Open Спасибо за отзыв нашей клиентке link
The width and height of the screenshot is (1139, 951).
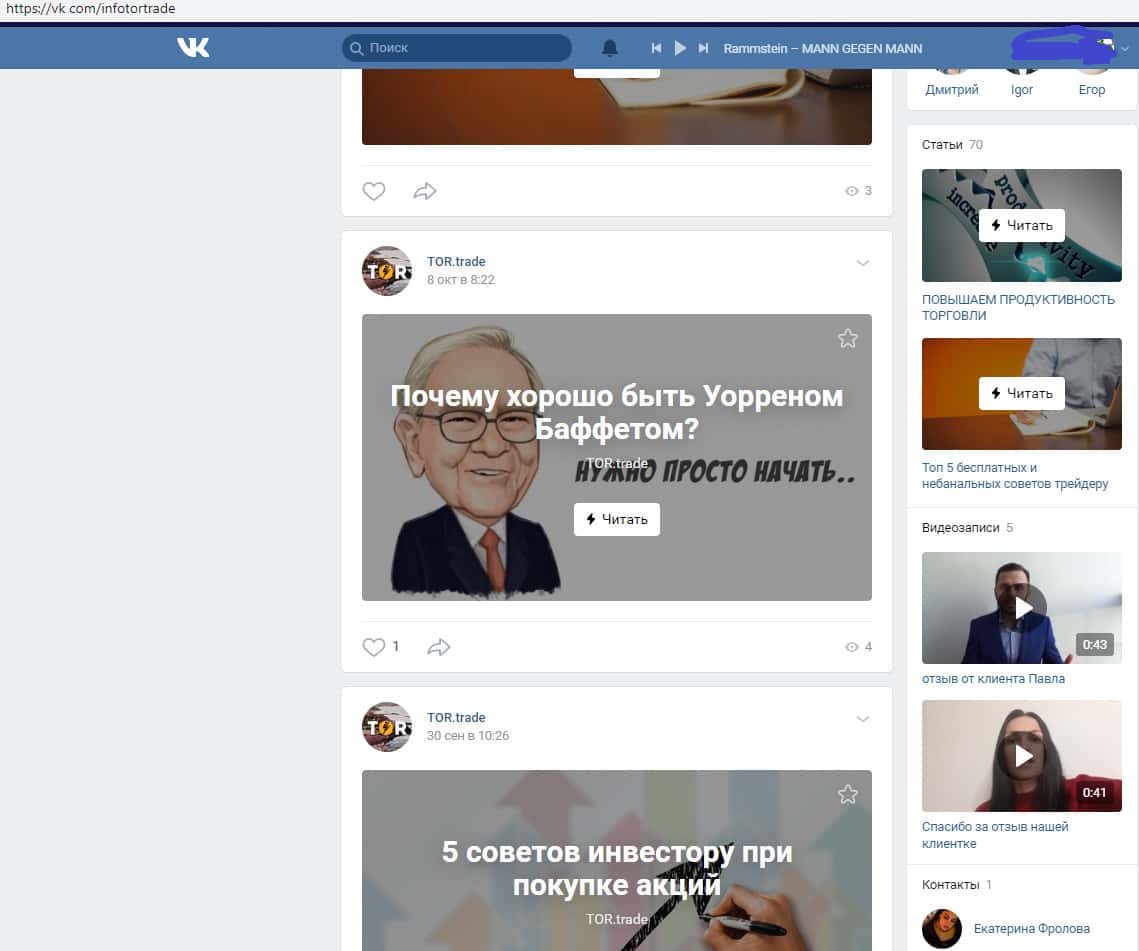995,835
